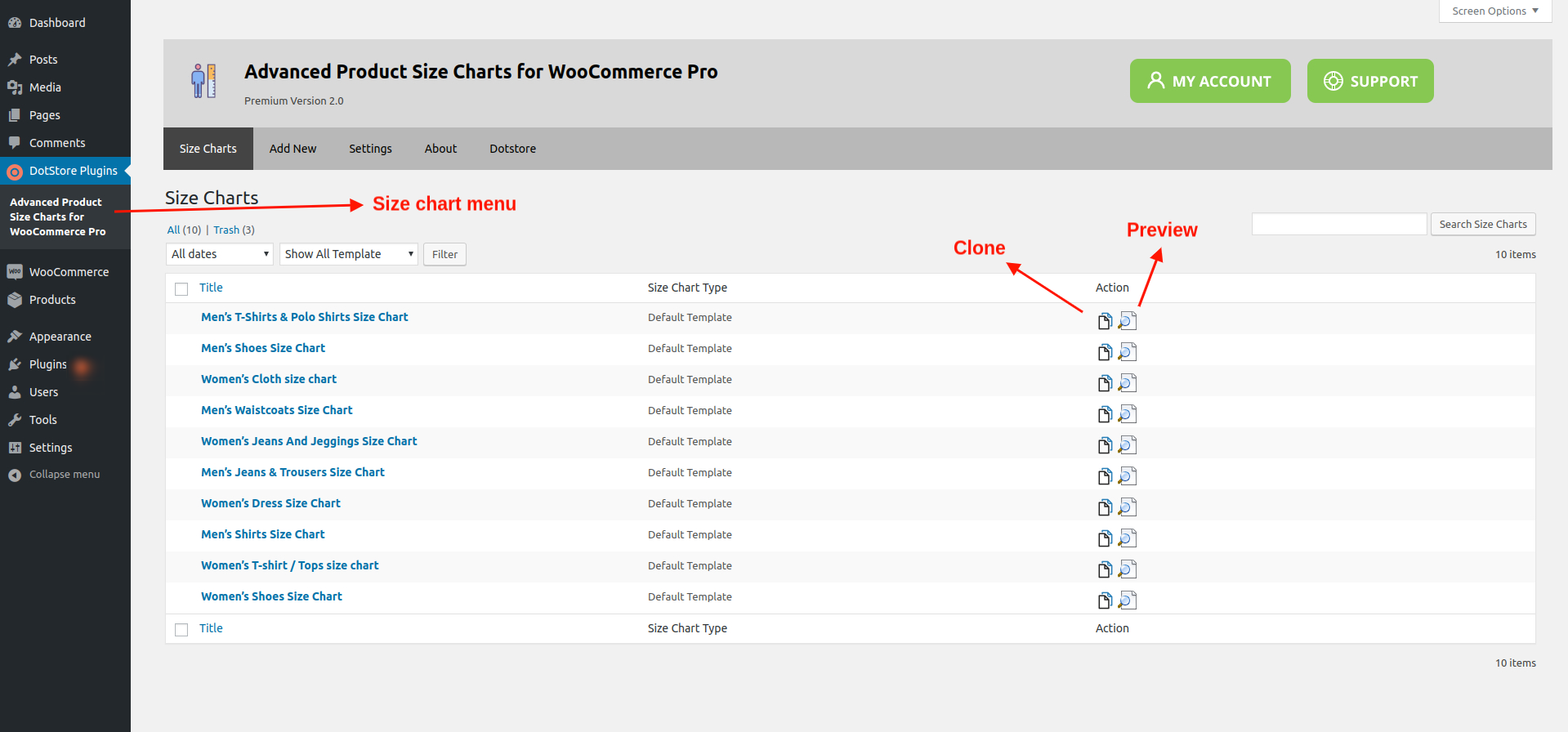Clone Men's Shirts Size Chart
This screenshot has width=1568, height=732.
point(1105,538)
